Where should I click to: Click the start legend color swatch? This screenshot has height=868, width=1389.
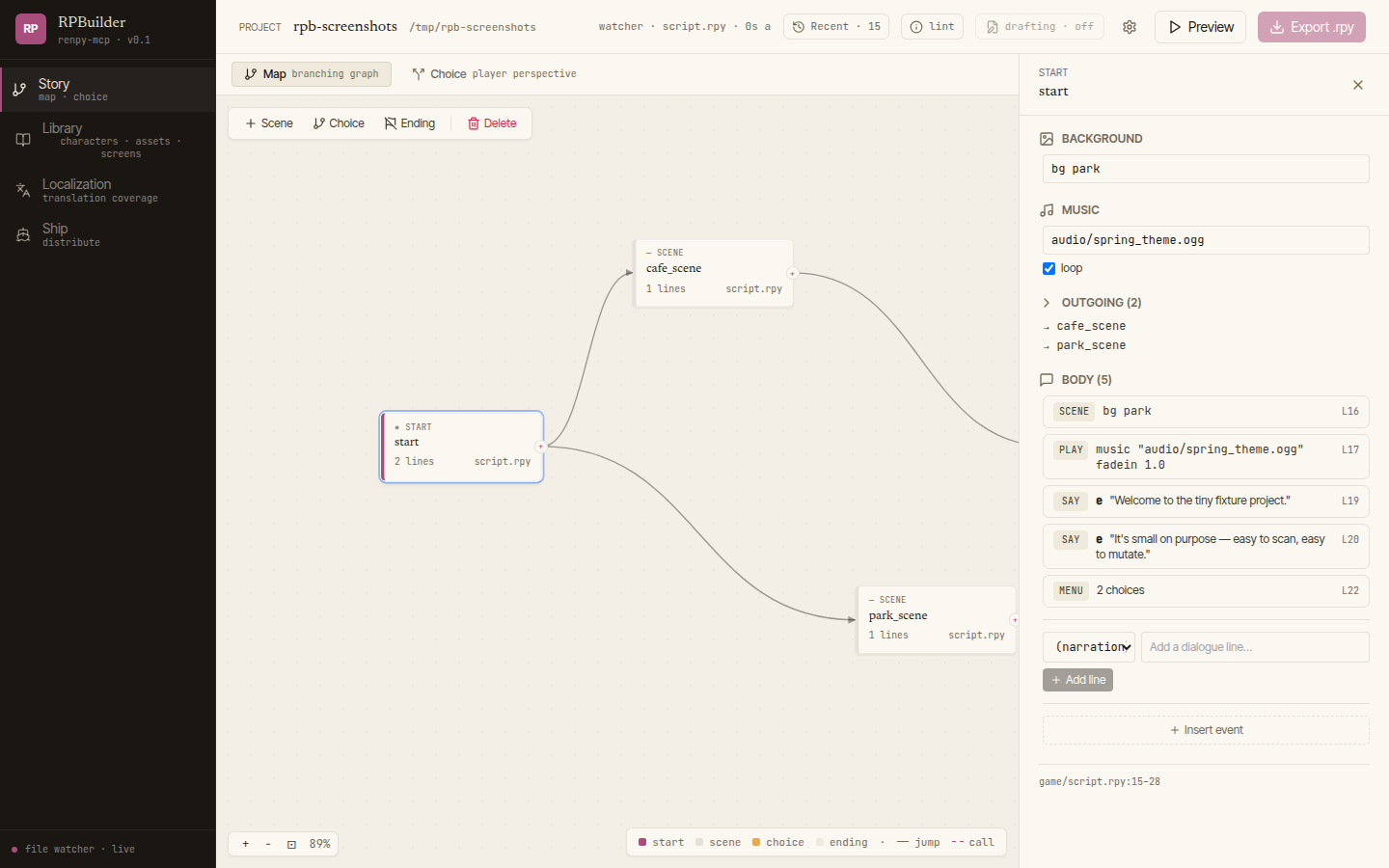pyautogui.click(x=642, y=842)
